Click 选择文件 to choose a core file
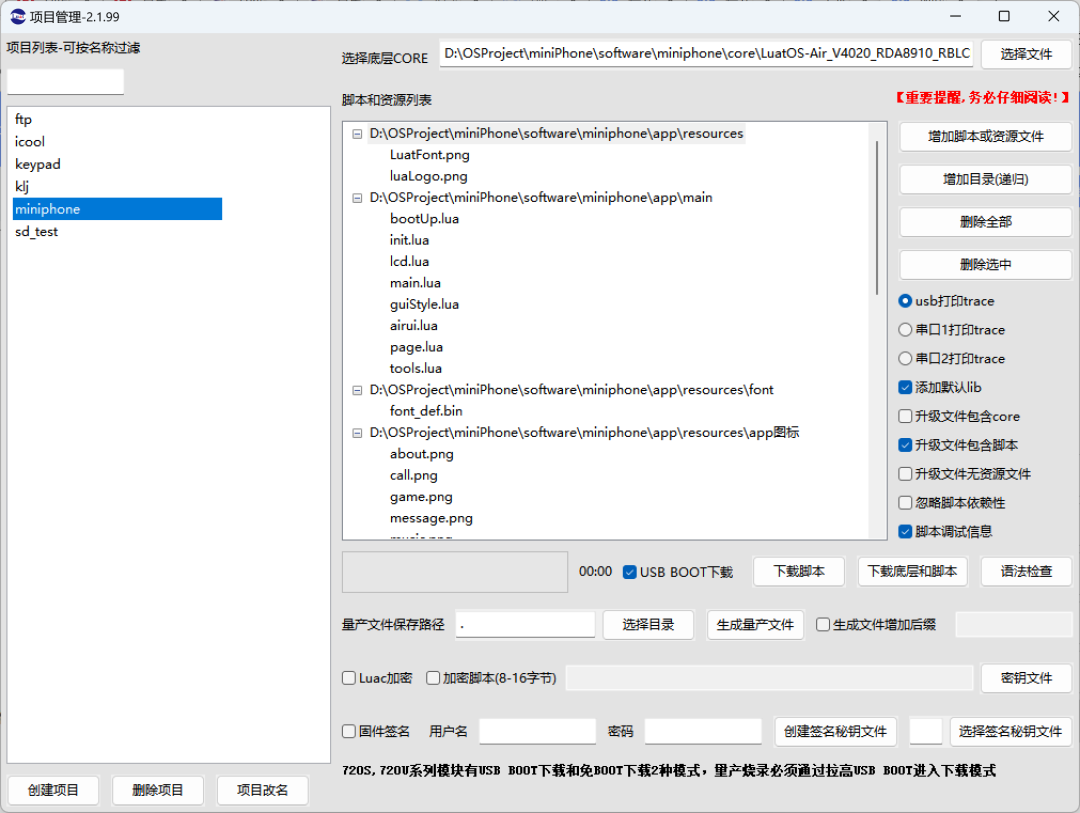The height and width of the screenshot is (813, 1080). (1026, 54)
